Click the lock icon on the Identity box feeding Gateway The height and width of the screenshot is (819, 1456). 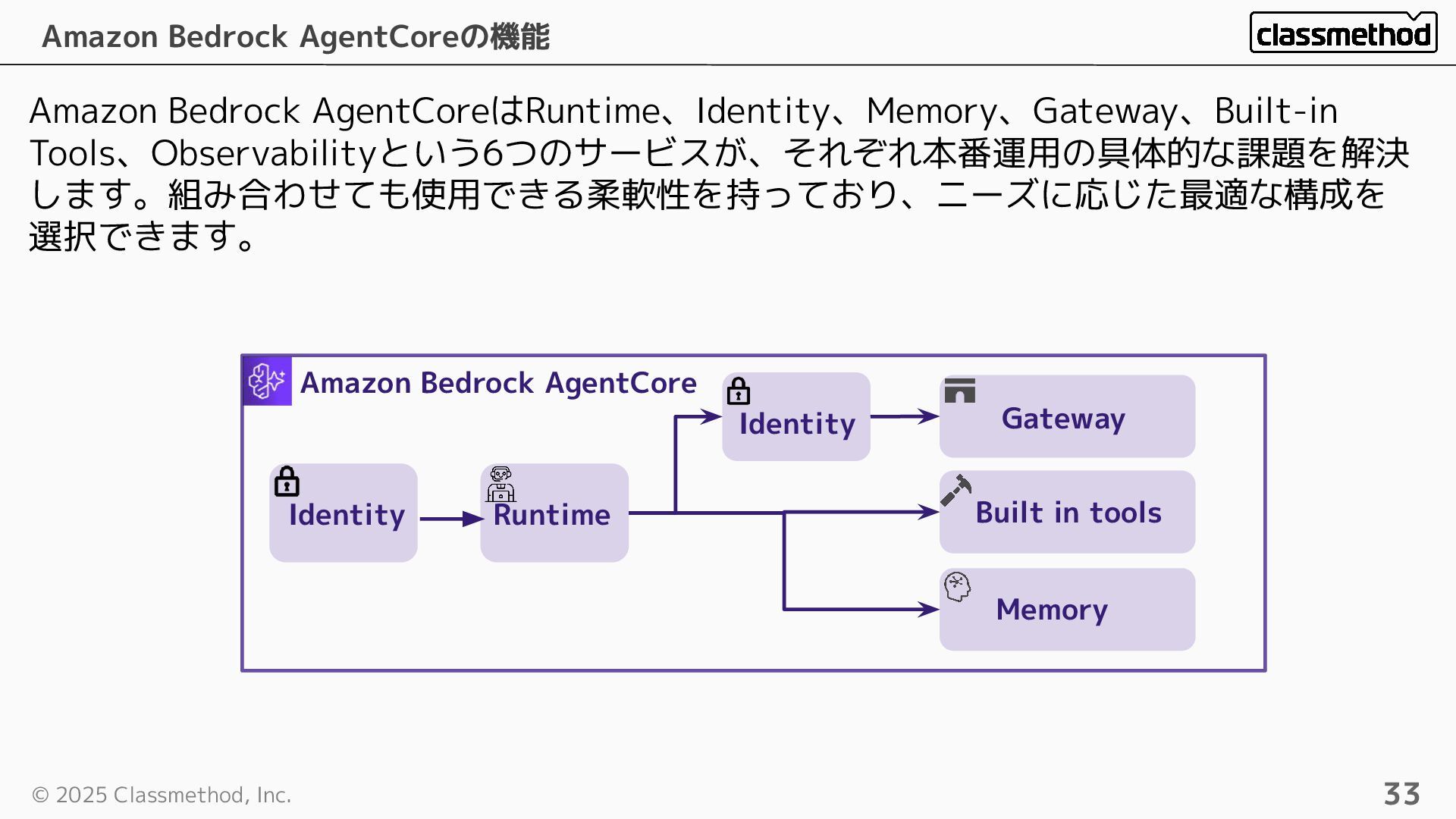pos(738,391)
